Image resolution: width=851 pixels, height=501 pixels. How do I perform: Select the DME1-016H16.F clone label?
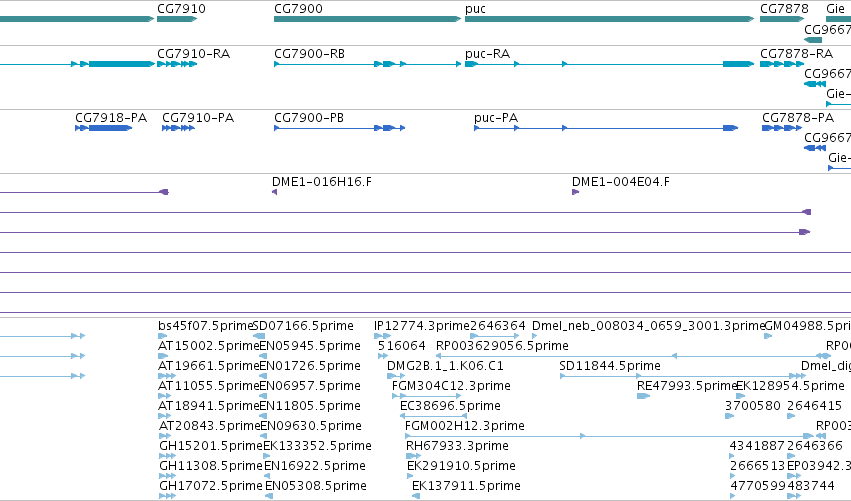click(322, 182)
